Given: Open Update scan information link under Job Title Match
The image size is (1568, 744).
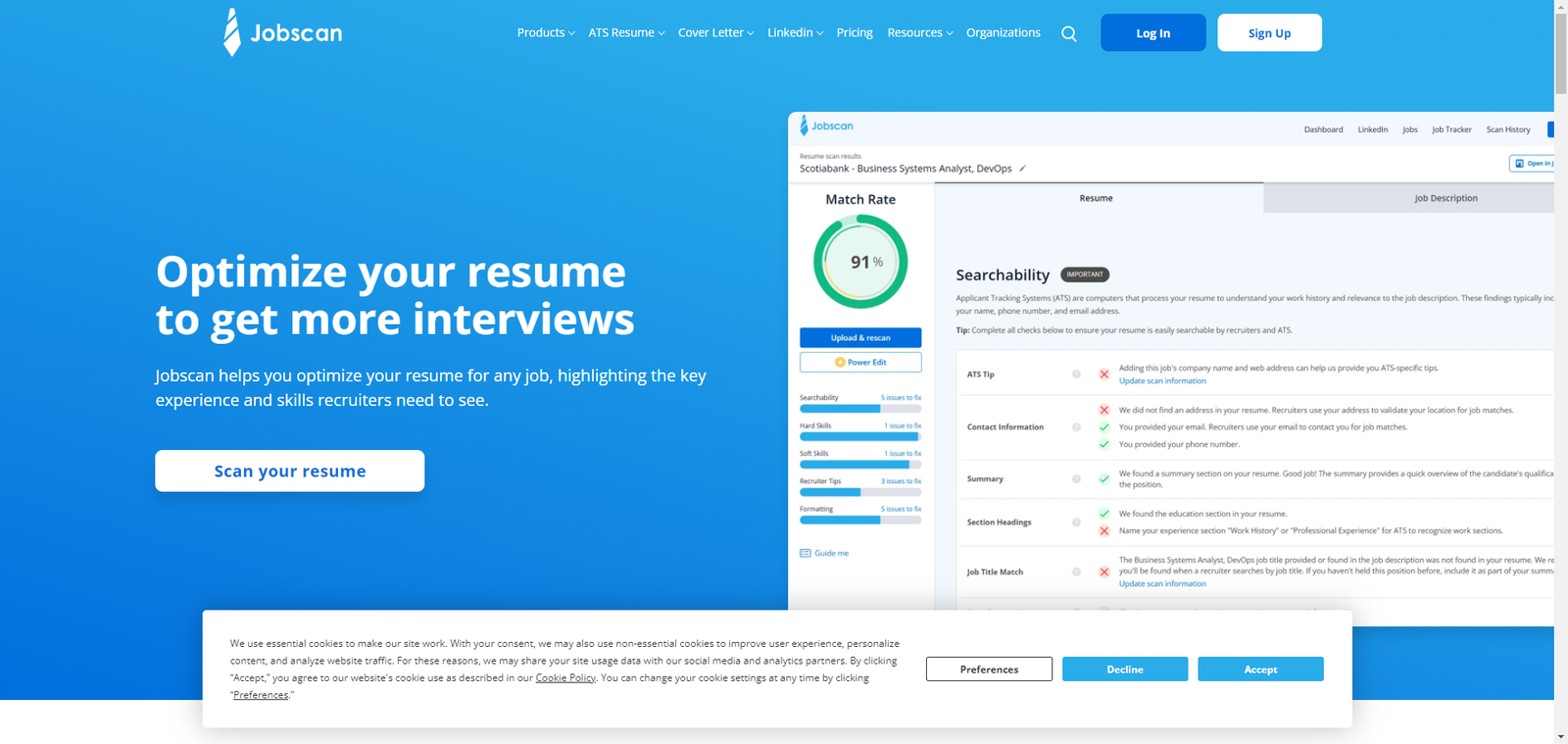Looking at the screenshot, I should [x=1162, y=583].
